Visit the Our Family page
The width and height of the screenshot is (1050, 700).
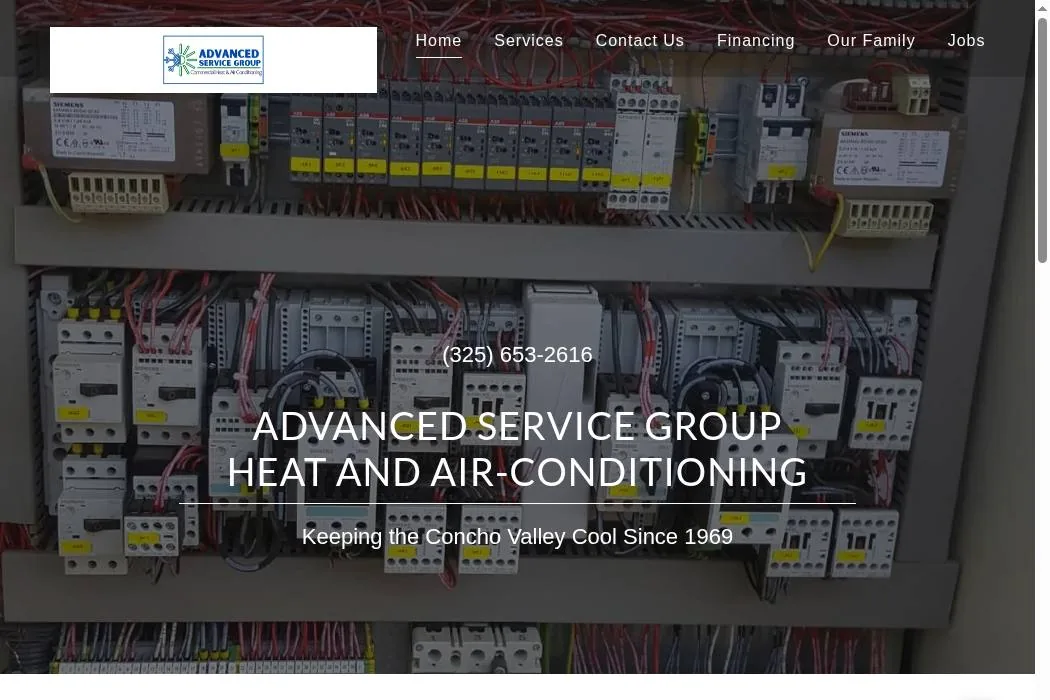click(x=871, y=41)
